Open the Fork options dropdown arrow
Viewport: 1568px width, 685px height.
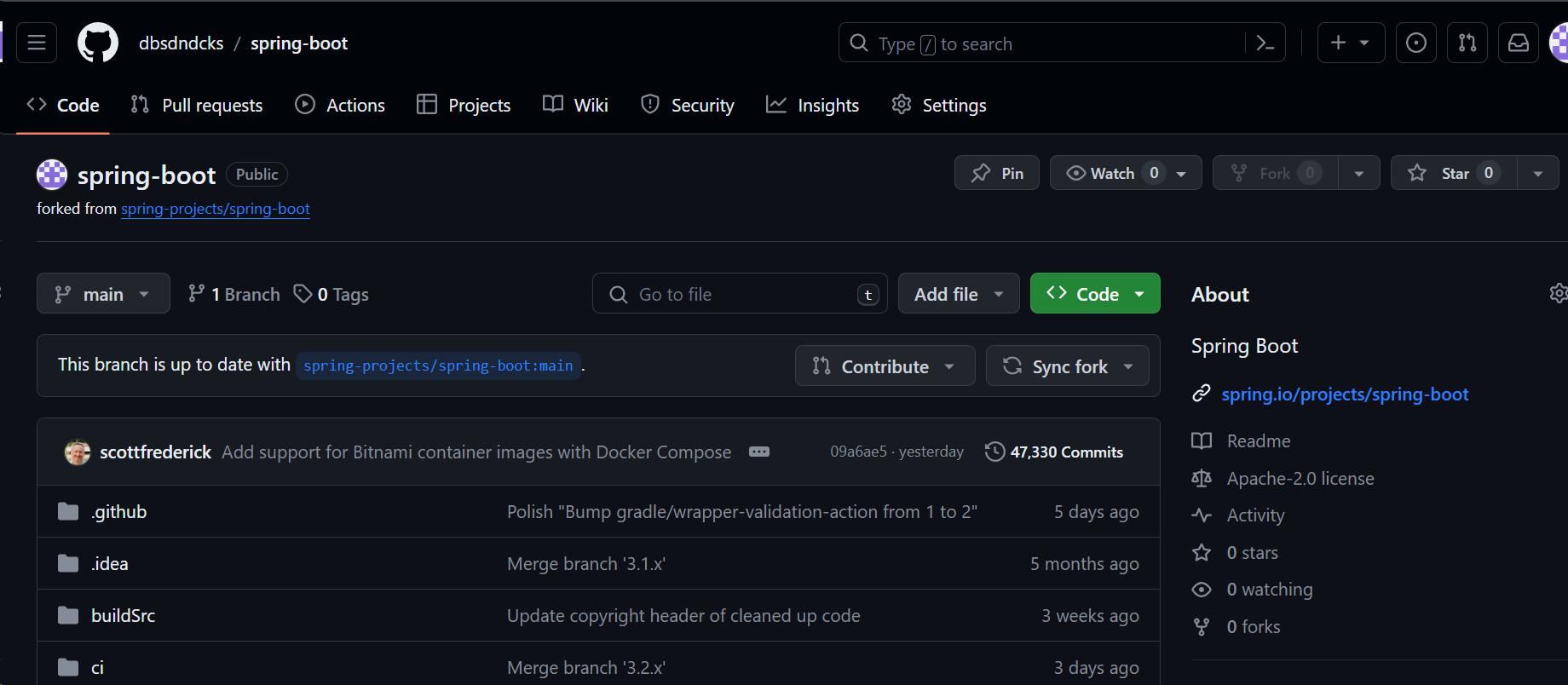[1359, 173]
